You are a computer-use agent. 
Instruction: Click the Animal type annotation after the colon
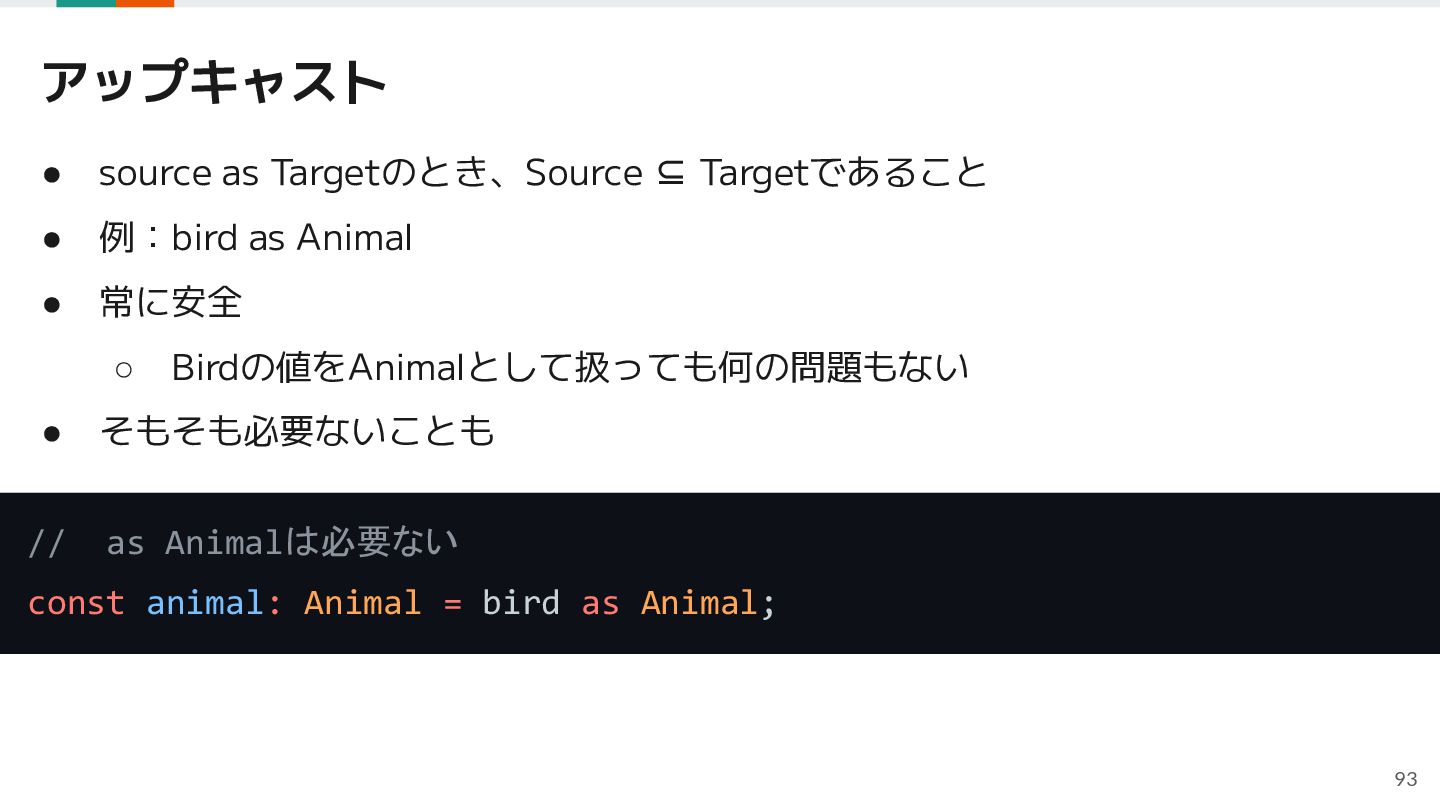pyautogui.click(x=362, y=603)
